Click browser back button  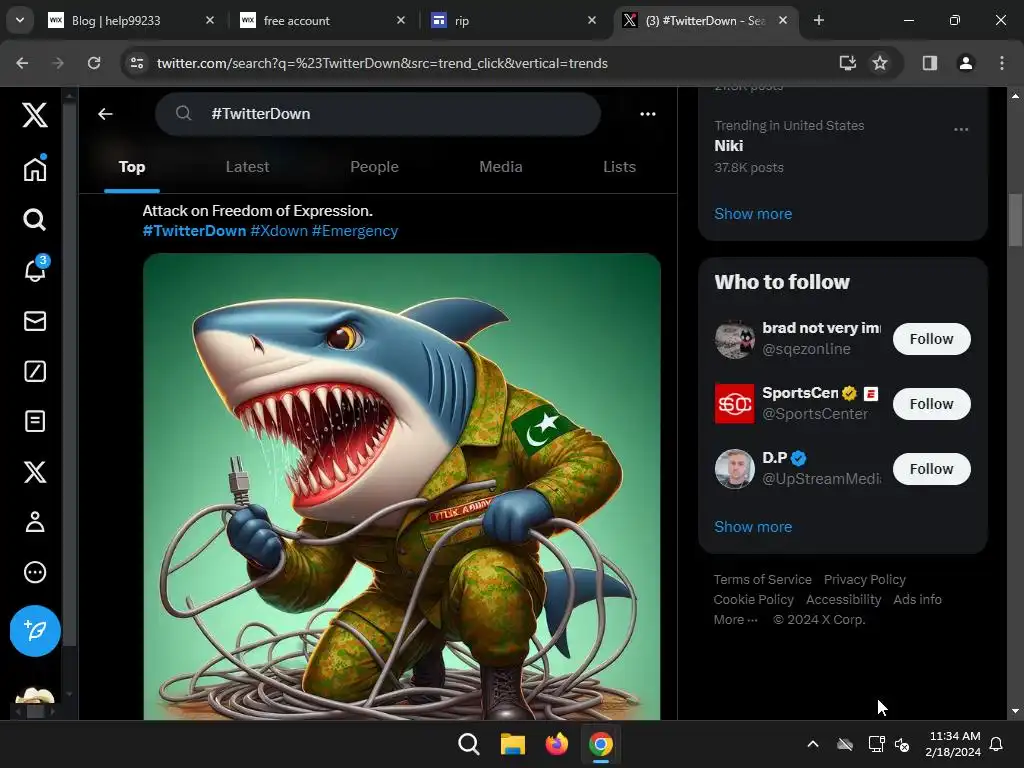click(x=22, y=63)
